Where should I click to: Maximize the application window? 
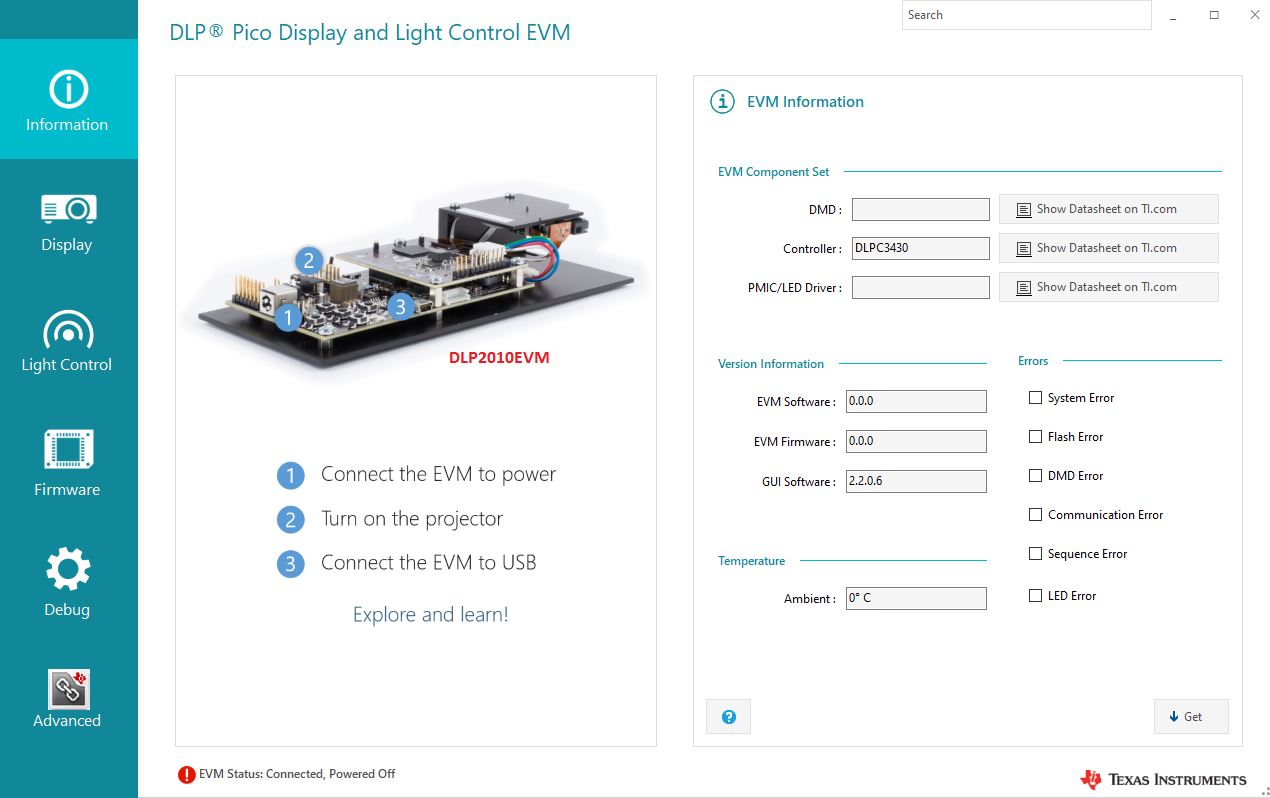1214,15
